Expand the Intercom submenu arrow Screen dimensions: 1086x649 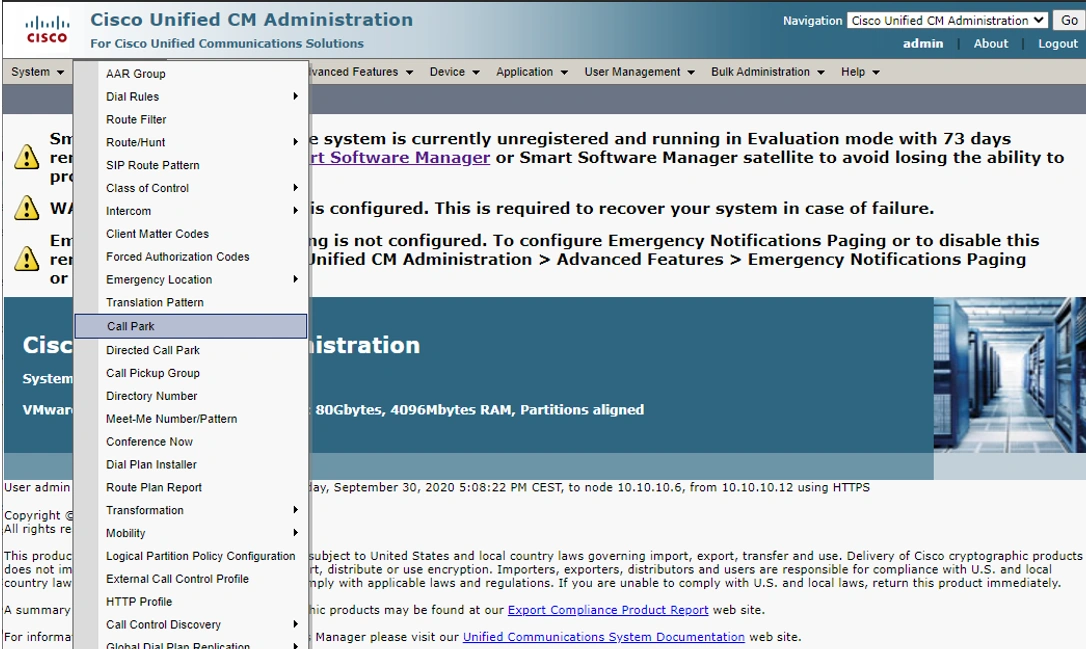click(x=296, y=211)
